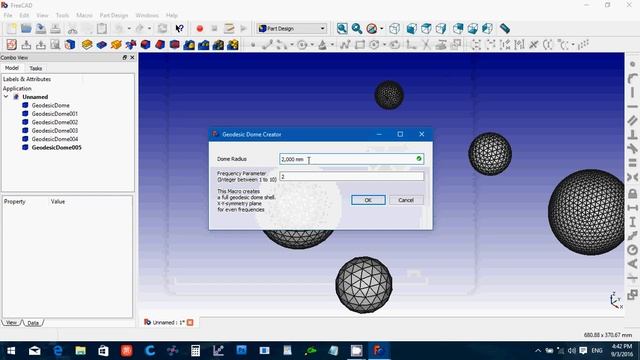Set the Top view cube icon
This screenshot has width=640, height=360.
[x=427, y=29]
